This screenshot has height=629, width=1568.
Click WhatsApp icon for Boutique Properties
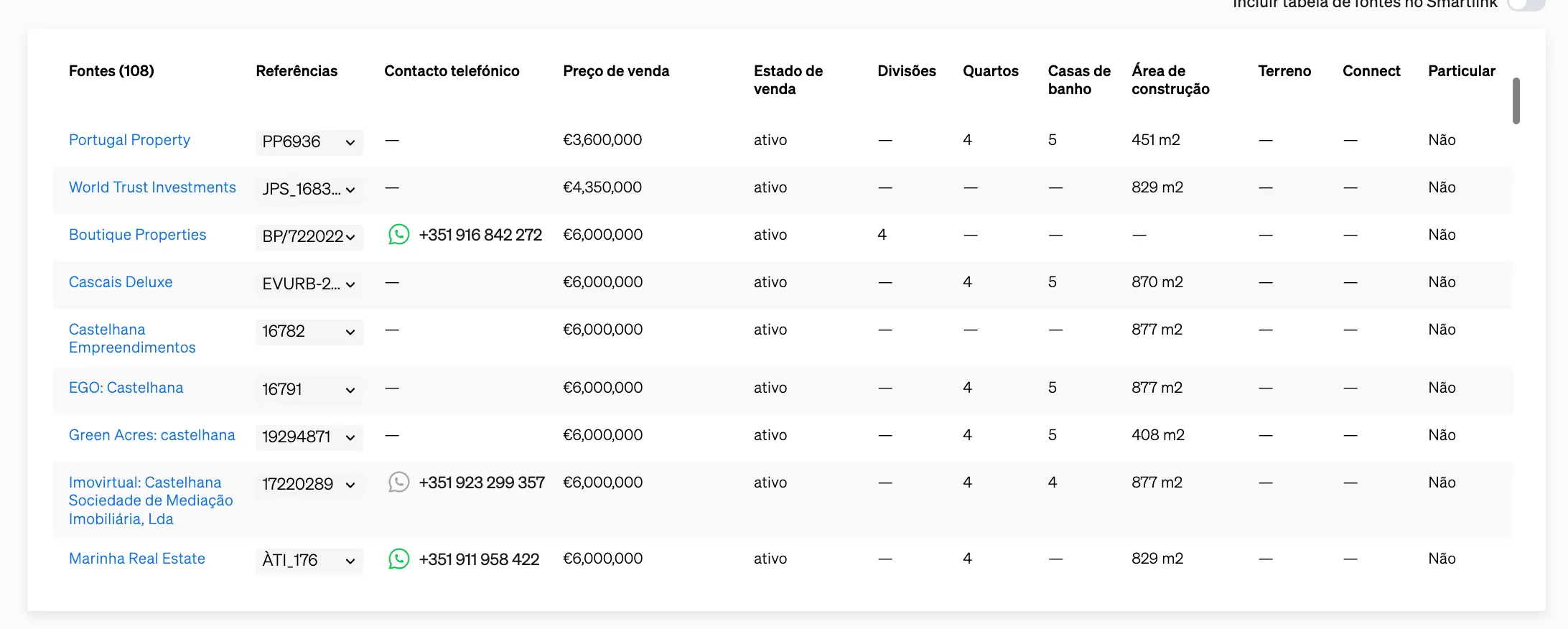(x=398, y=235)
